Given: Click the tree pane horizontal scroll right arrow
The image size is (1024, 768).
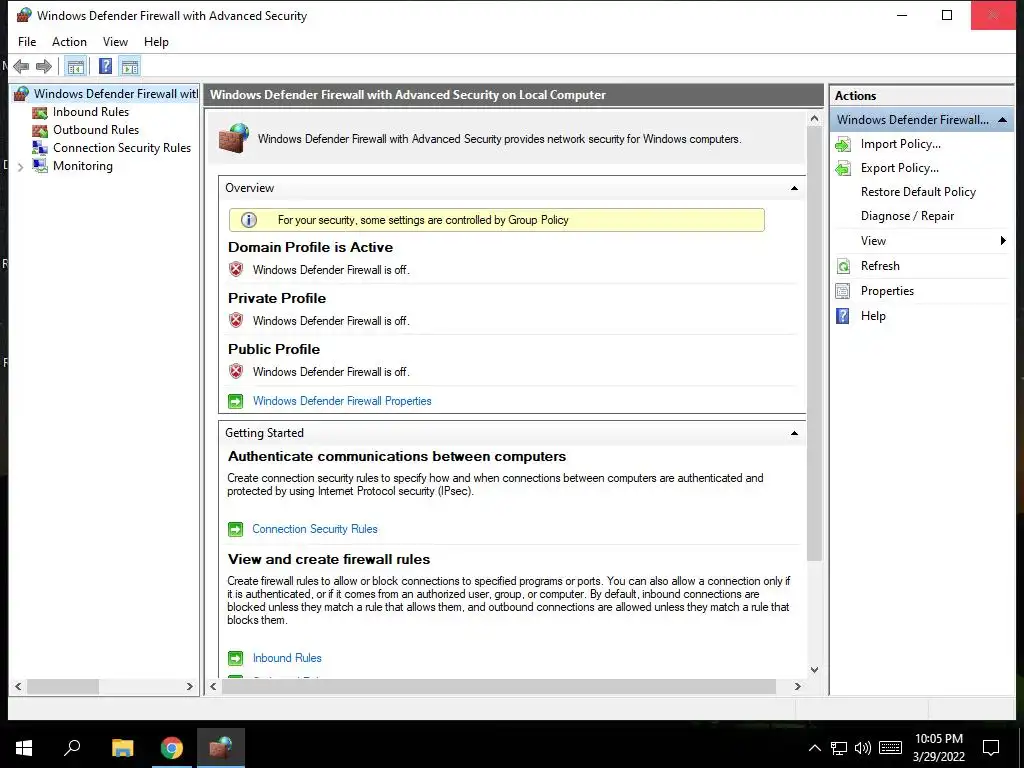Looking at the screenshot, I should (x=190, y=686).
